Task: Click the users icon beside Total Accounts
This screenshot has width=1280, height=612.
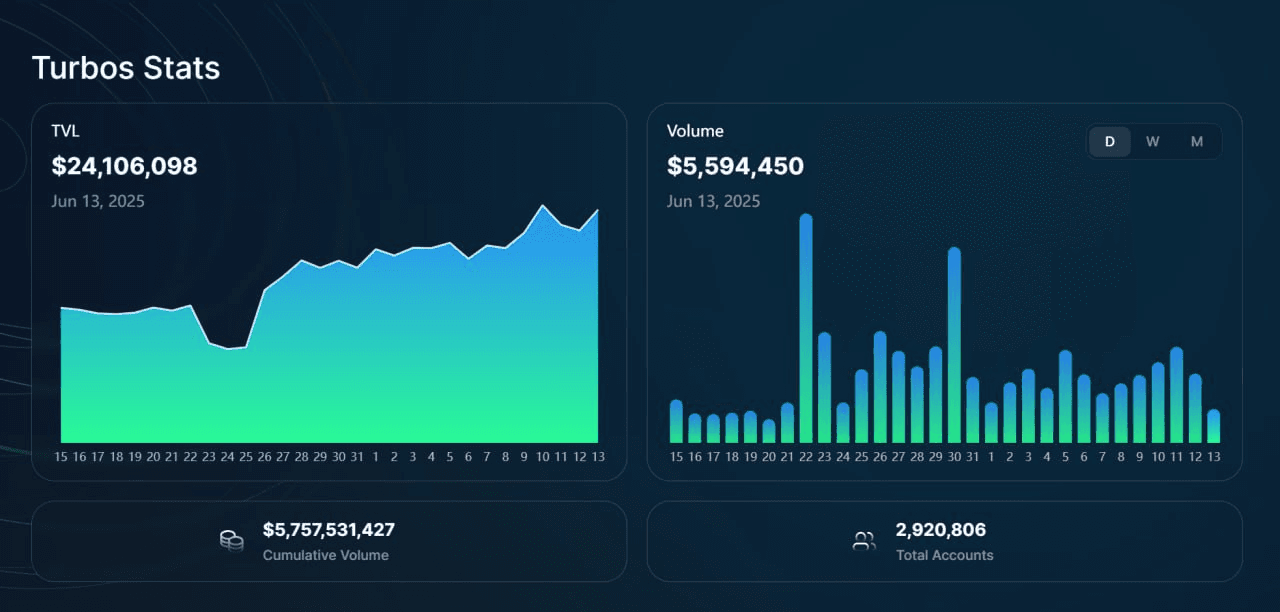Action: [864, 541]
